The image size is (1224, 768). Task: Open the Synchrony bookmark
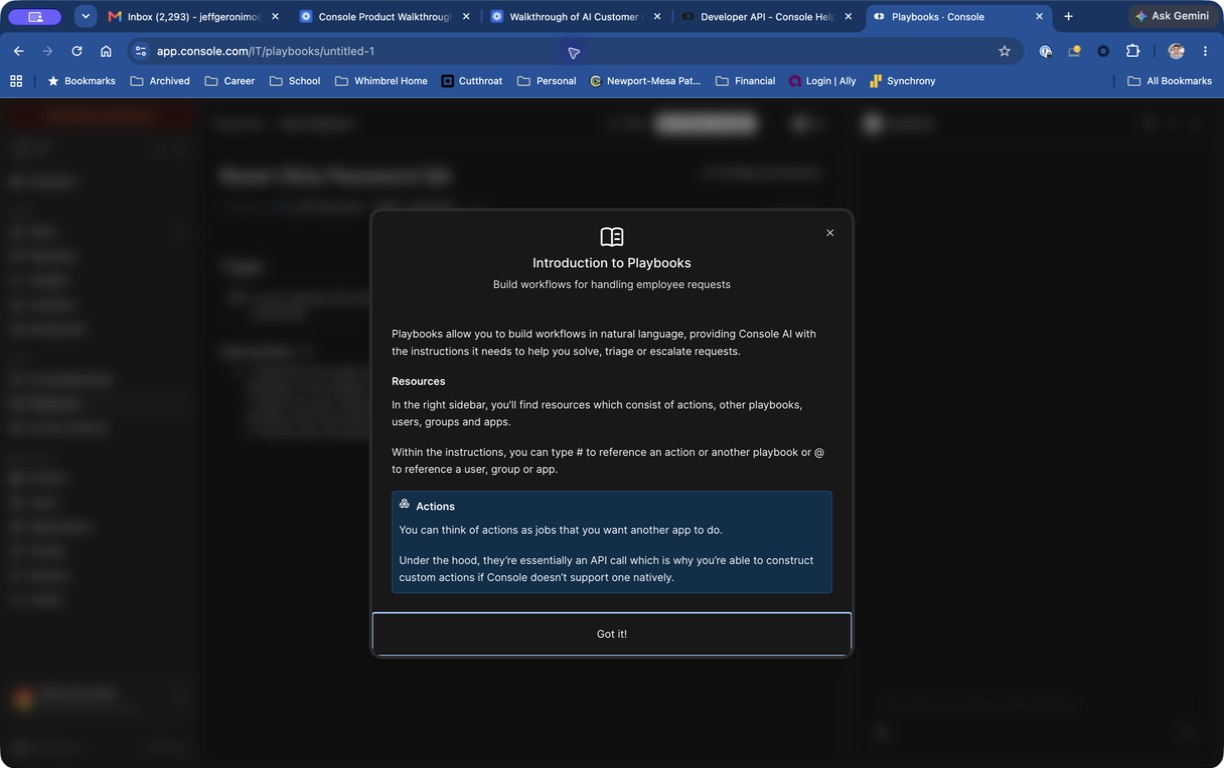pos(903,81)
